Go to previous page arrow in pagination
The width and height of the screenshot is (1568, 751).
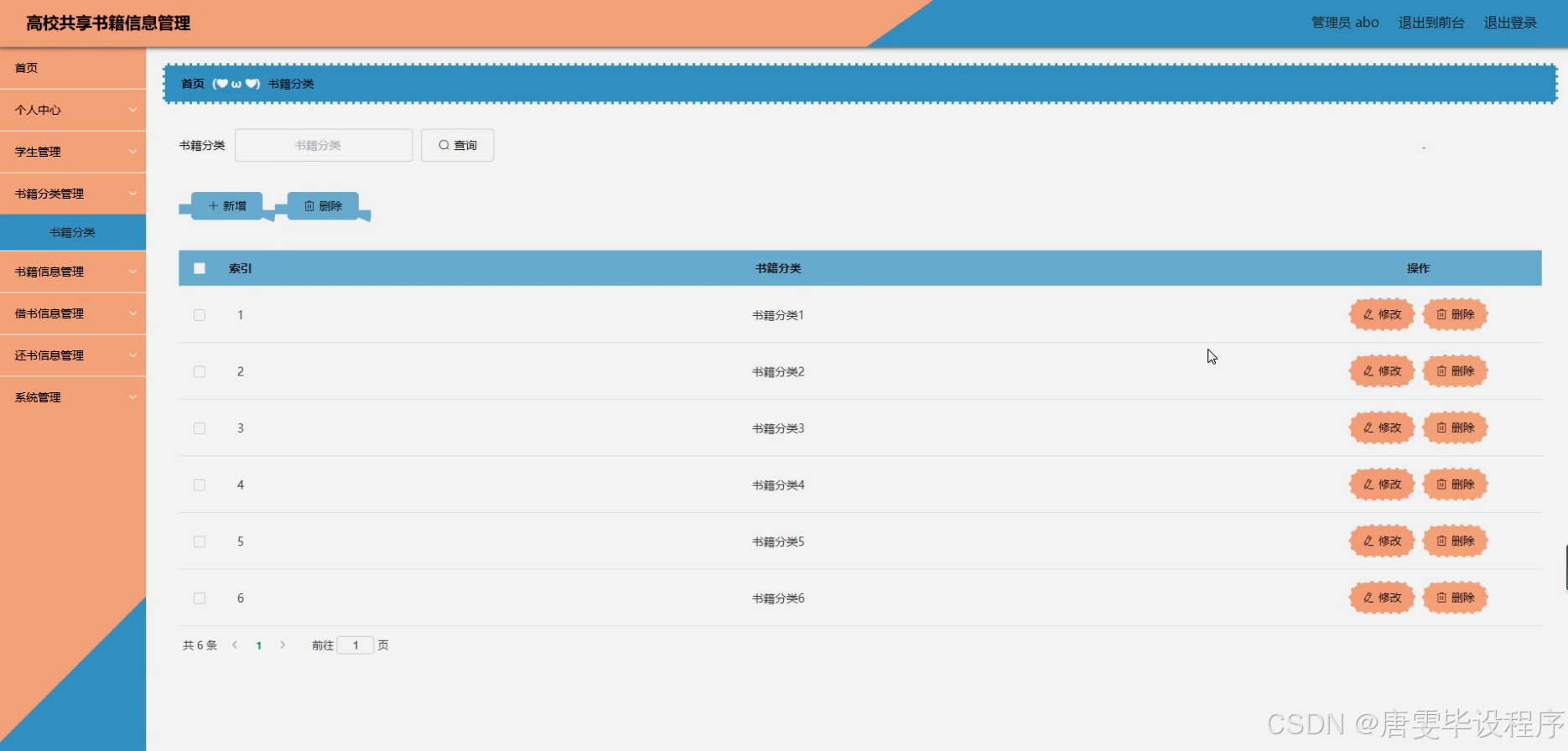pos(235,645)
